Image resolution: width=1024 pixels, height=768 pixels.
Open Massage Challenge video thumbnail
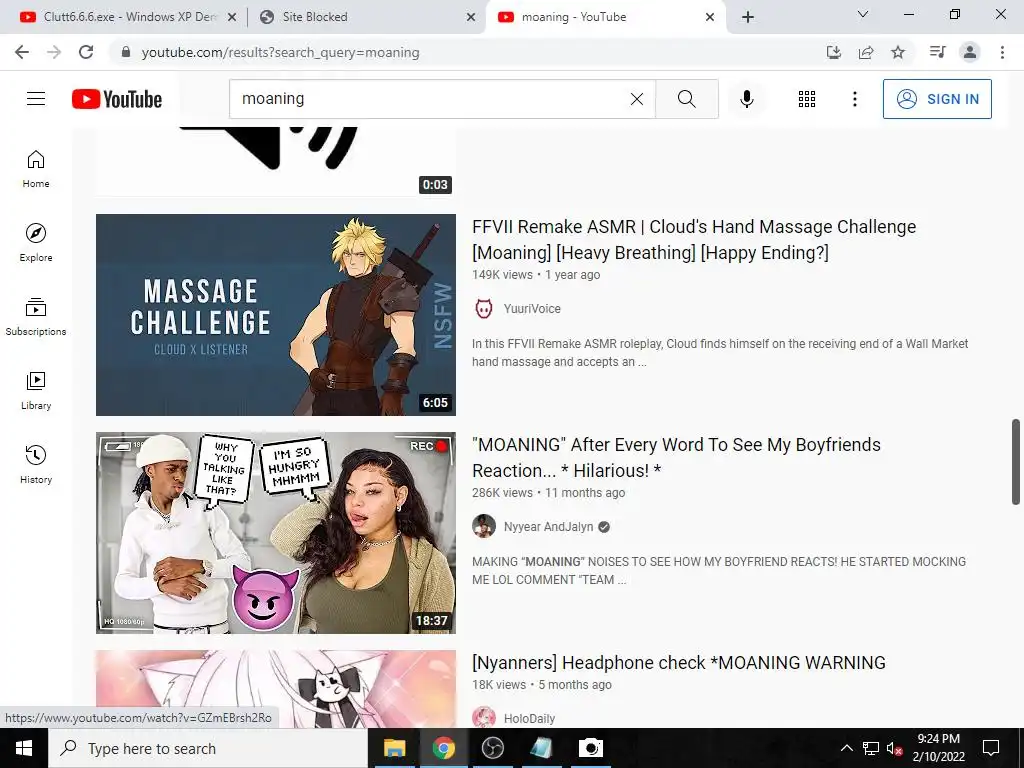(276, 315)
